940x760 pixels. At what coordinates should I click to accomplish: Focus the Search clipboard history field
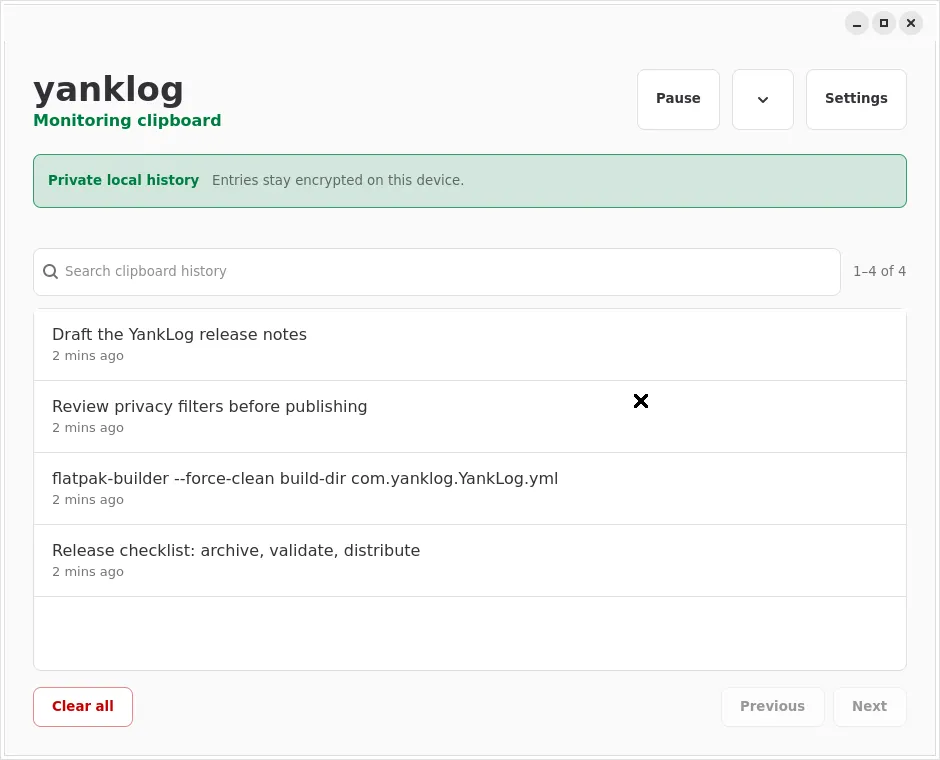pyautogui.click(x=436, y=272)
